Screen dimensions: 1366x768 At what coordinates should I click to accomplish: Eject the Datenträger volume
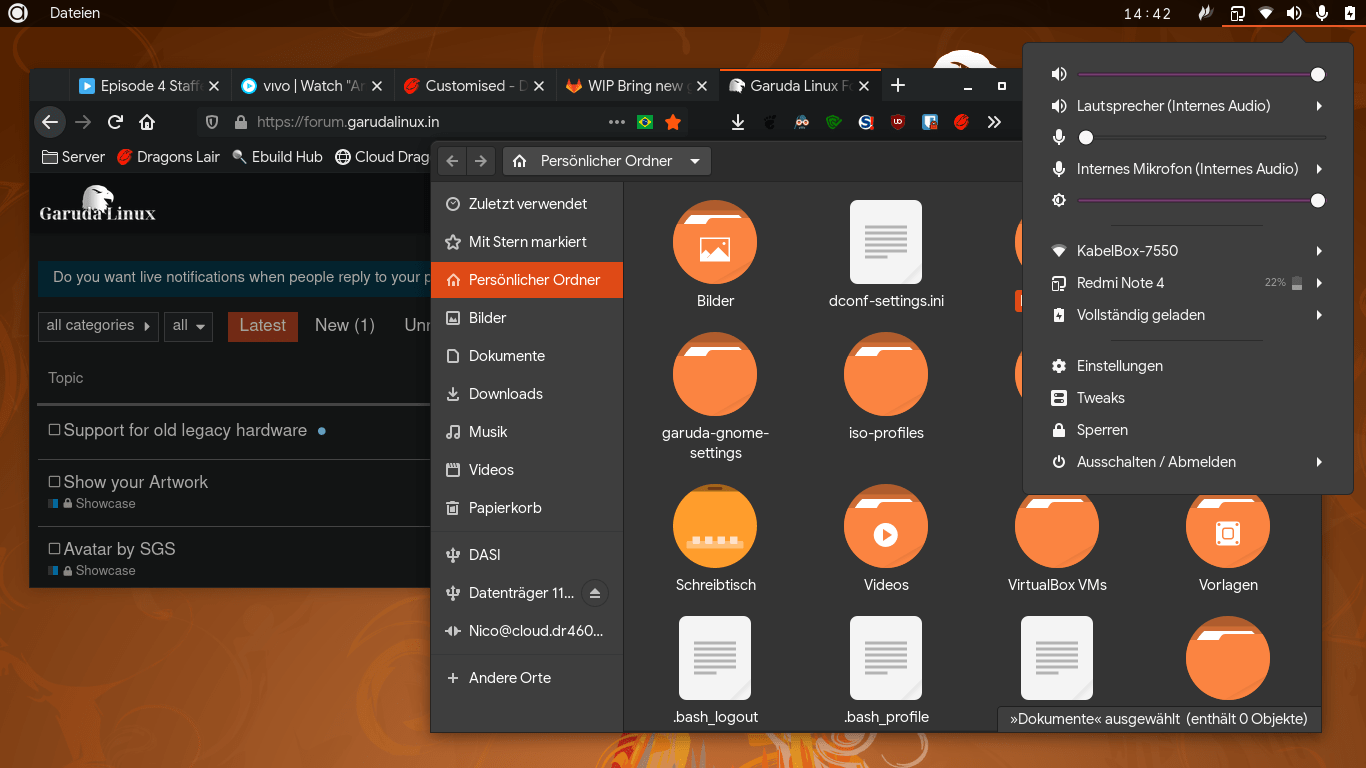[x=594, y=593]
